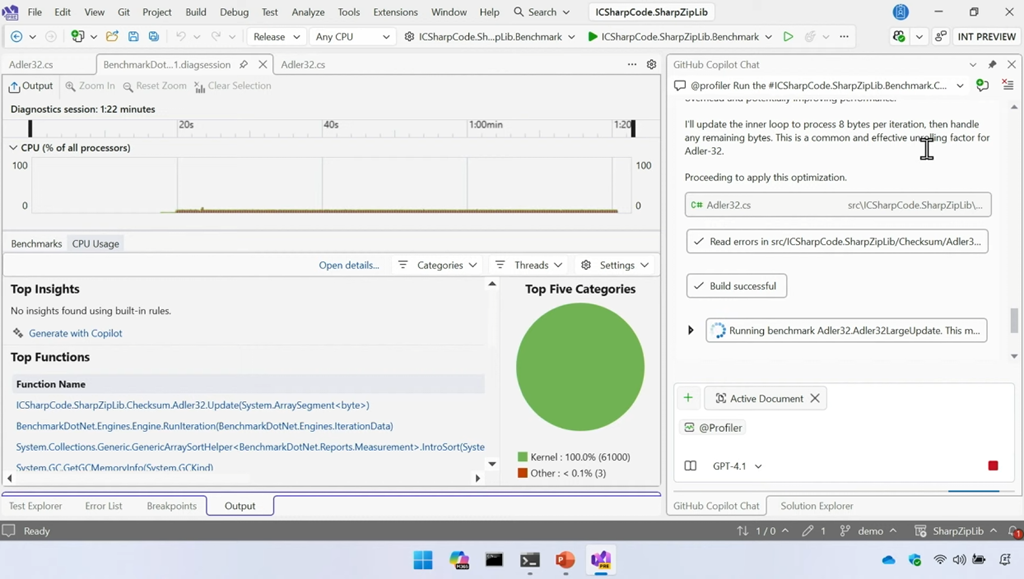The width and height of the screenshot is (1024, 579).
Task: Open the Threads filter dropdown
Action: (x=529, y=265)
